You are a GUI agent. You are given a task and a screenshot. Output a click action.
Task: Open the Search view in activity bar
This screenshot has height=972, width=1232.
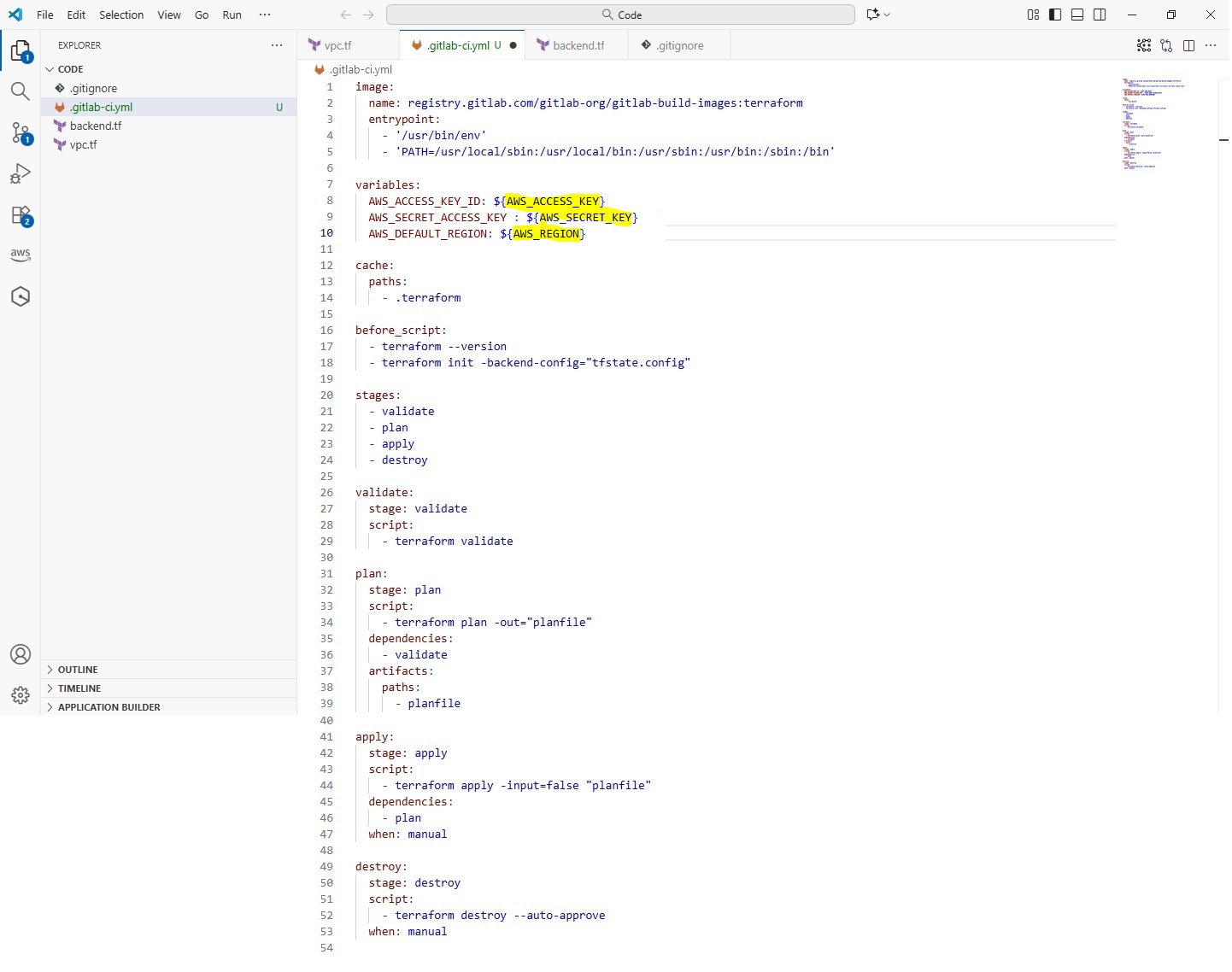pos(21,91)
